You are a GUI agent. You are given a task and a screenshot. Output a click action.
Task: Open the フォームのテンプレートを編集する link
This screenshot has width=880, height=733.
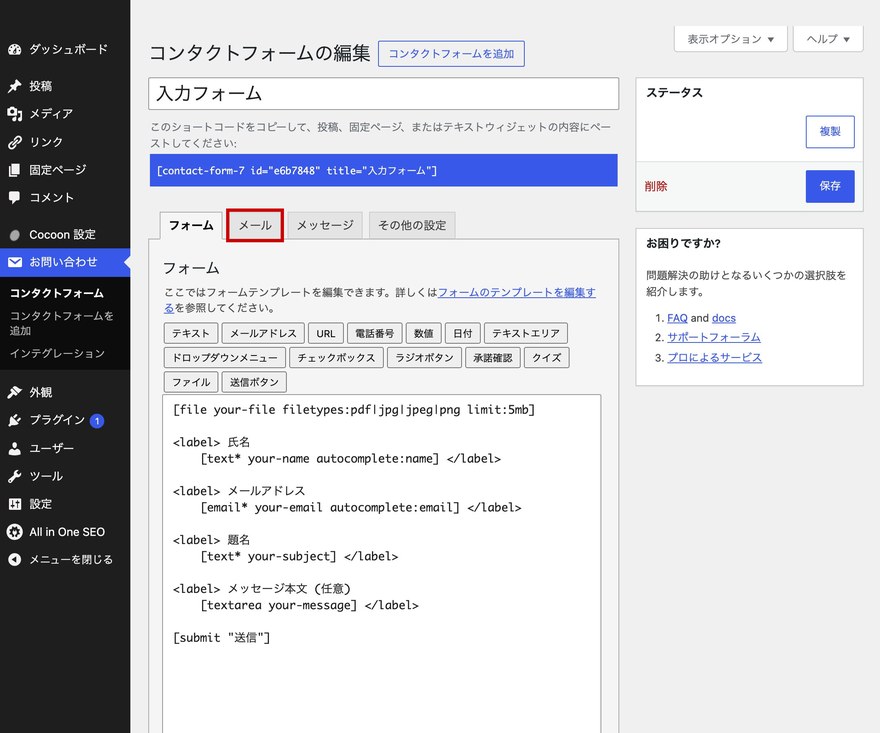click(516, 292)
